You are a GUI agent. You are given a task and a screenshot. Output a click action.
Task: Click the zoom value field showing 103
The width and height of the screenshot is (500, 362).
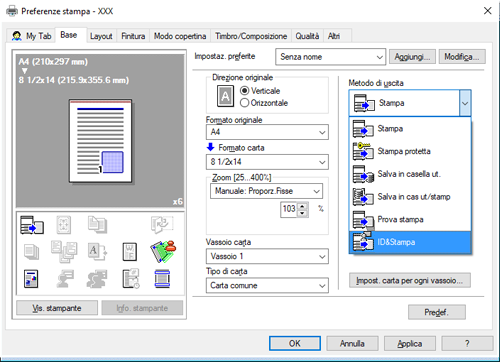point(289,209)
